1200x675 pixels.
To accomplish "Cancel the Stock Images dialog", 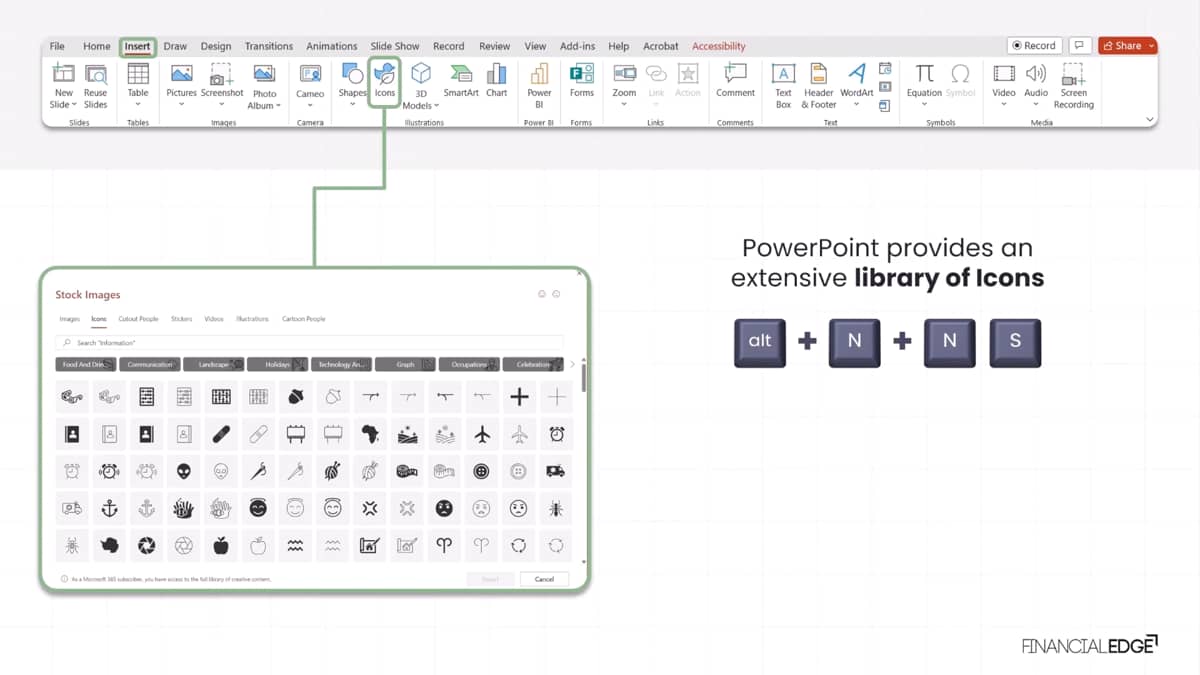I will point(544,579).
